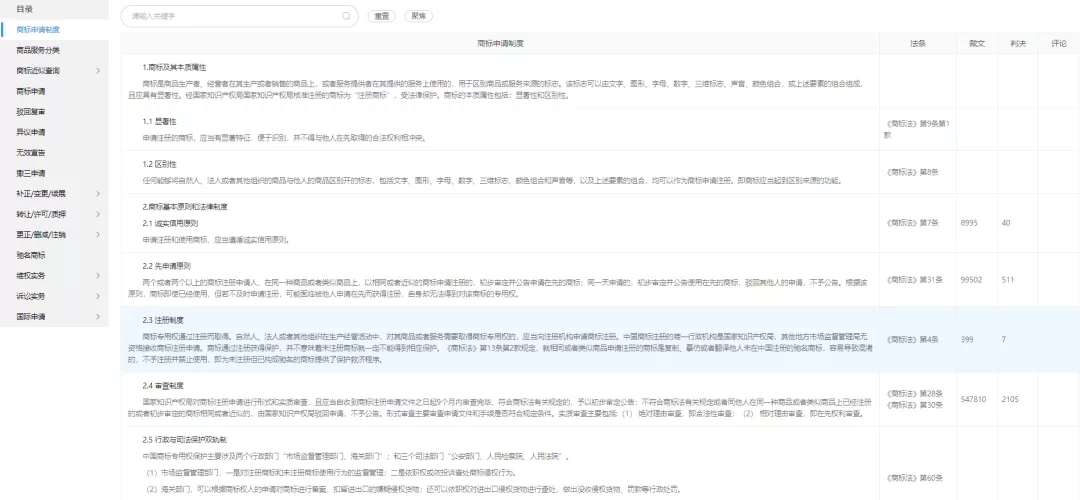The image size is (1080, 500).
Task: Click the 511 判决 count
Action: tap(1008, 280)
